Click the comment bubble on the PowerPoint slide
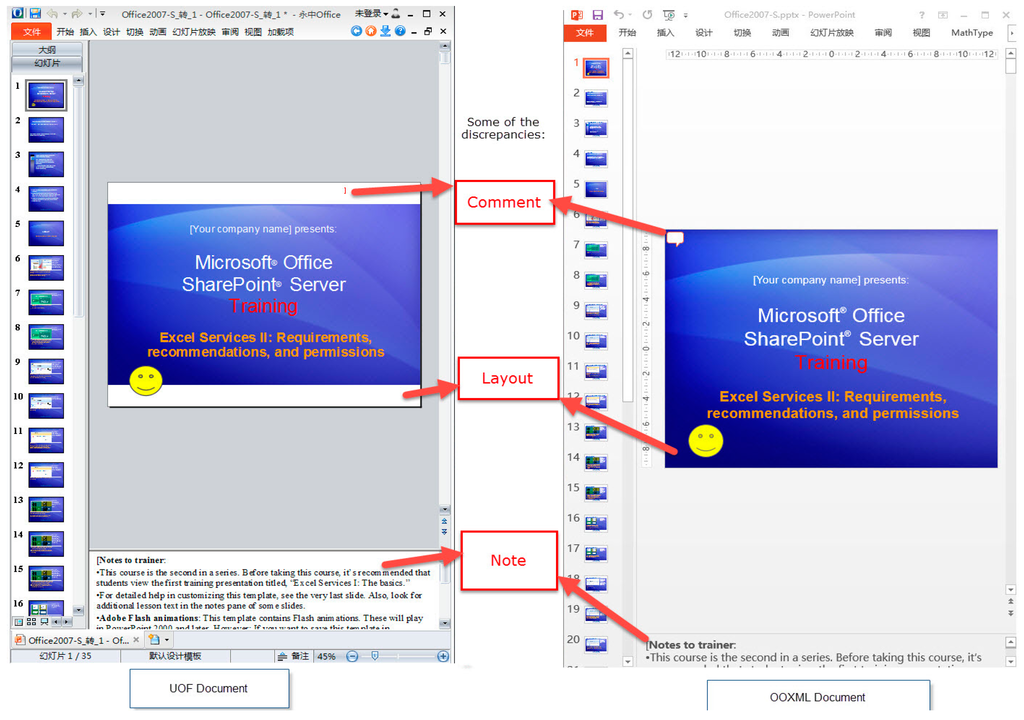The height and width of the screenshot is (720, 1024). coord(675,239)
